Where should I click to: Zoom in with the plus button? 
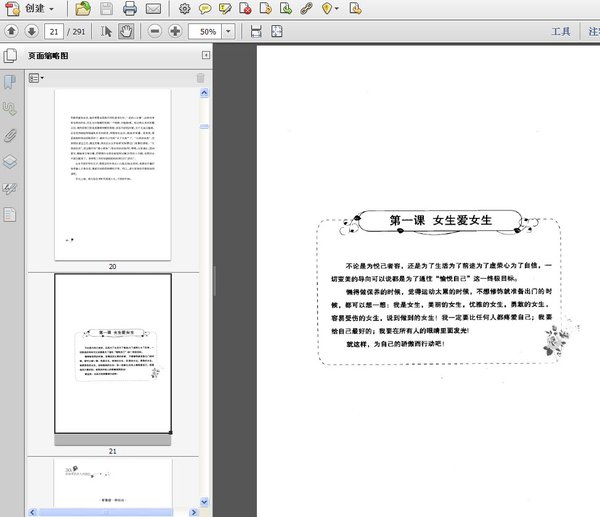click(175, 31)
